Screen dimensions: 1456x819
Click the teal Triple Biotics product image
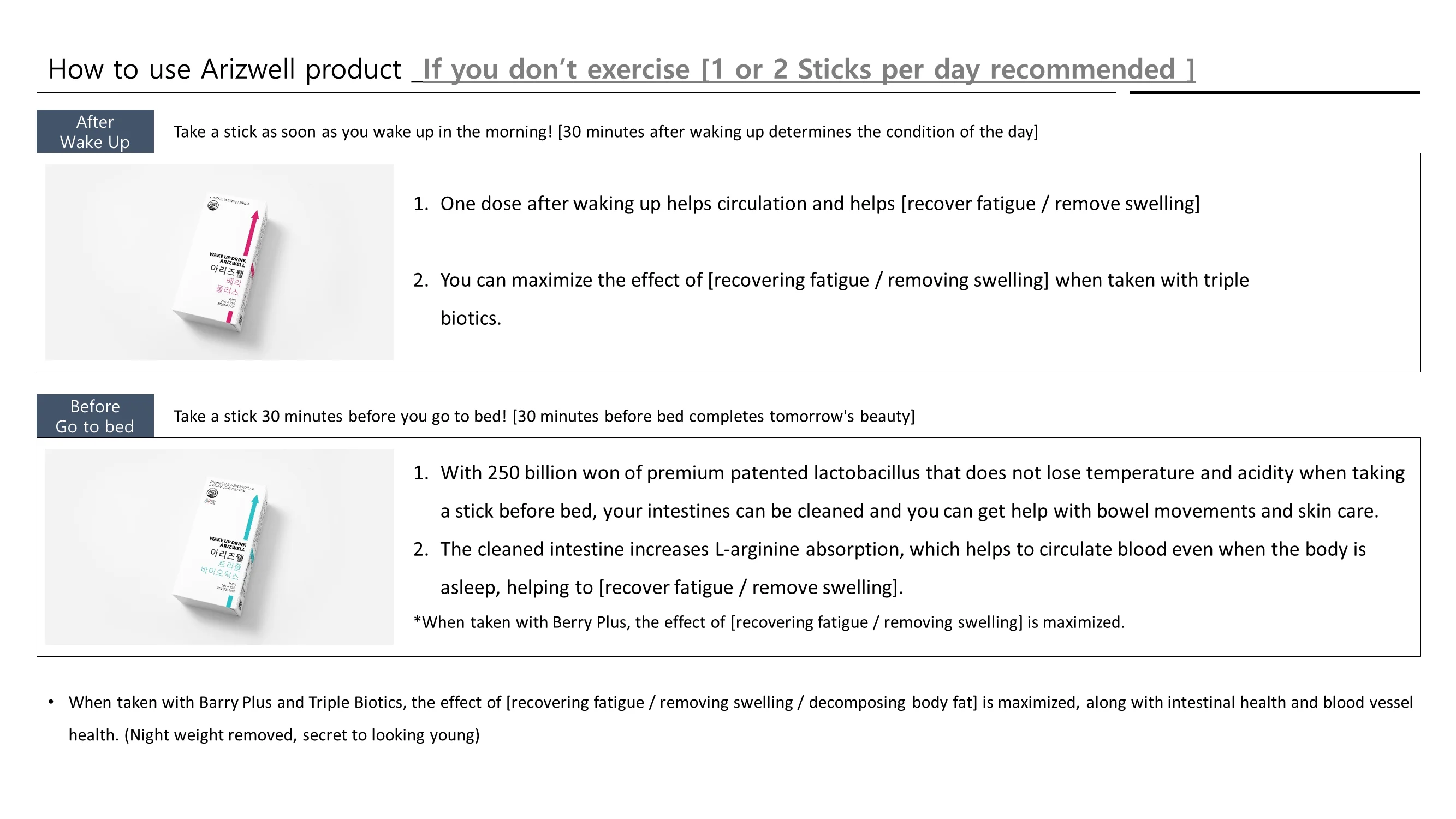coord(219,547)
